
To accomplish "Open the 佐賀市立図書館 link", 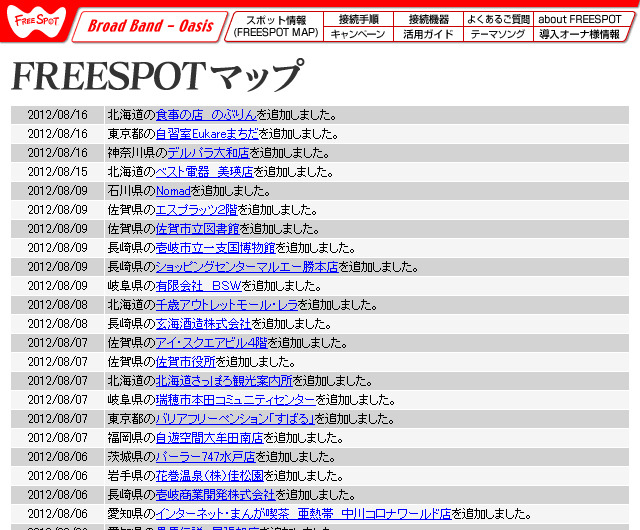I will (x=198, y=229).
